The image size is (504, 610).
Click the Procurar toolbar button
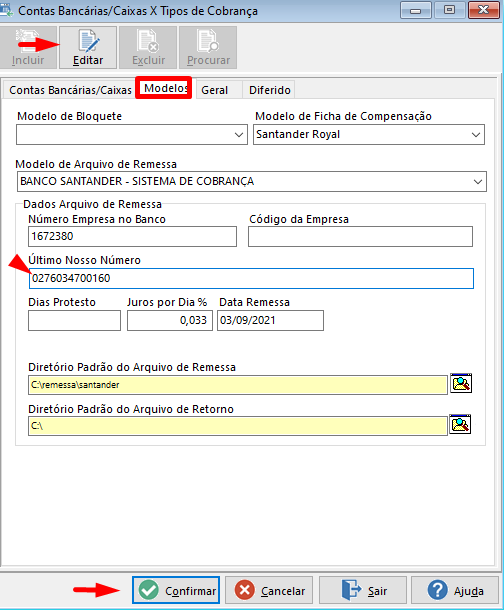pyautogui.click(x=208, y=47)
